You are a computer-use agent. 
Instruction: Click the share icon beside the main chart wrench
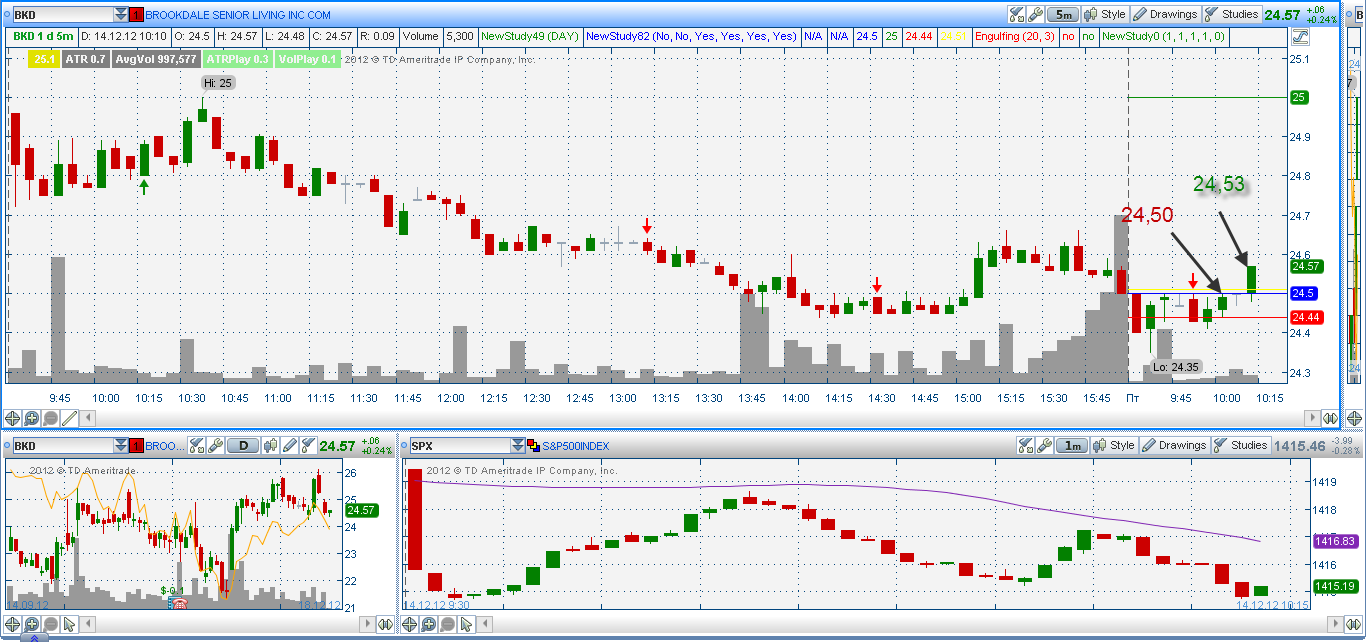coord(1017,15)
